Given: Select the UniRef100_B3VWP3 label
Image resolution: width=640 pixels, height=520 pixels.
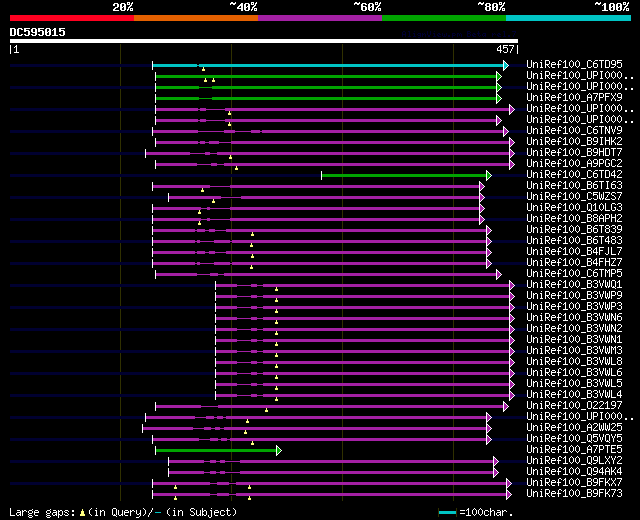Looking at the screenshot, I should coord(574,307).
